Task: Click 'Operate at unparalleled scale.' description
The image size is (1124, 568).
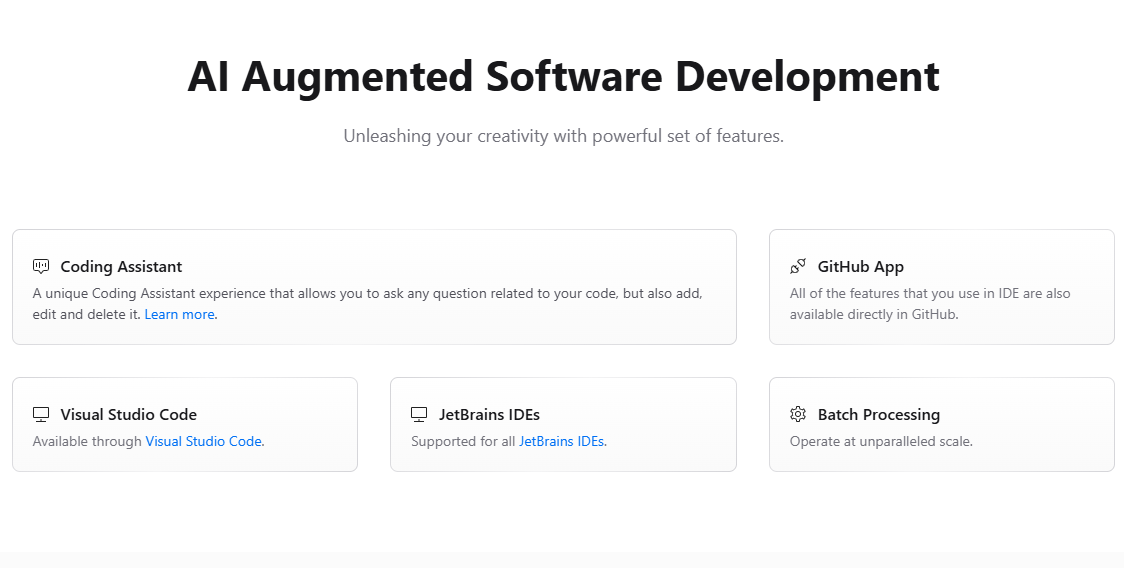Action: tap(881, 441)
